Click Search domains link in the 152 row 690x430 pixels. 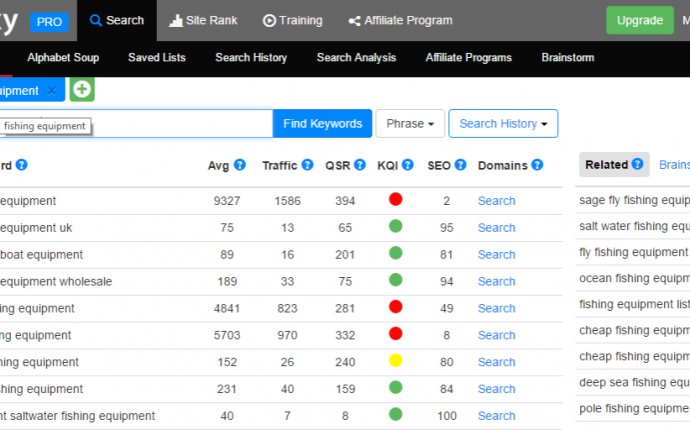(x=496, y=362)
